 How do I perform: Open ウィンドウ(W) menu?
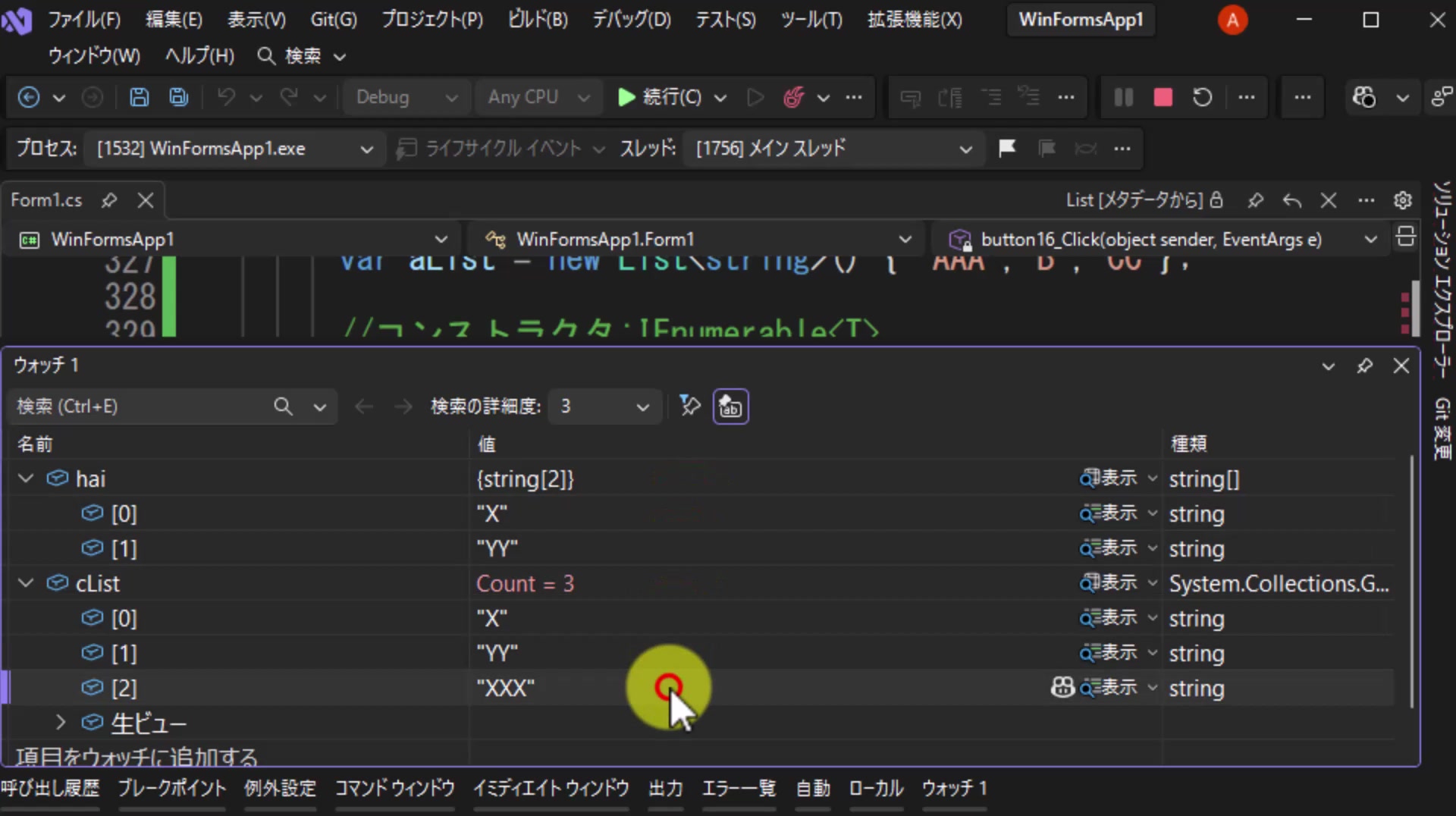coord(94,56)
